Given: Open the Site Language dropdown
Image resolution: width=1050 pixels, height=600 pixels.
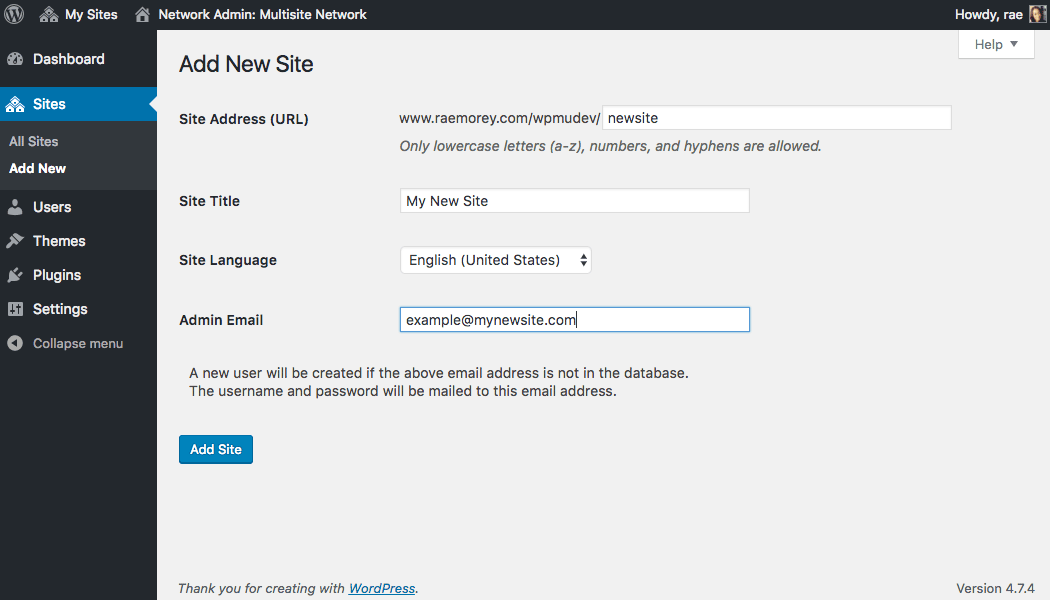Looking at the screenshot, I should tap(496, 260).
